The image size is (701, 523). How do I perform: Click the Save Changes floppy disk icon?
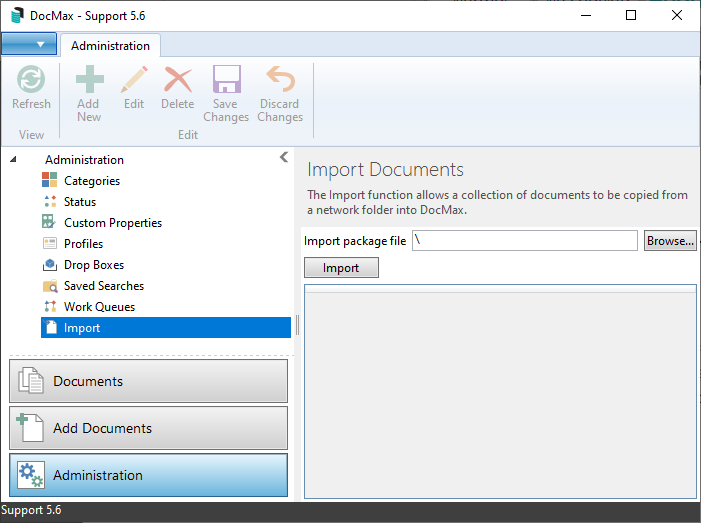coord(226,79)
